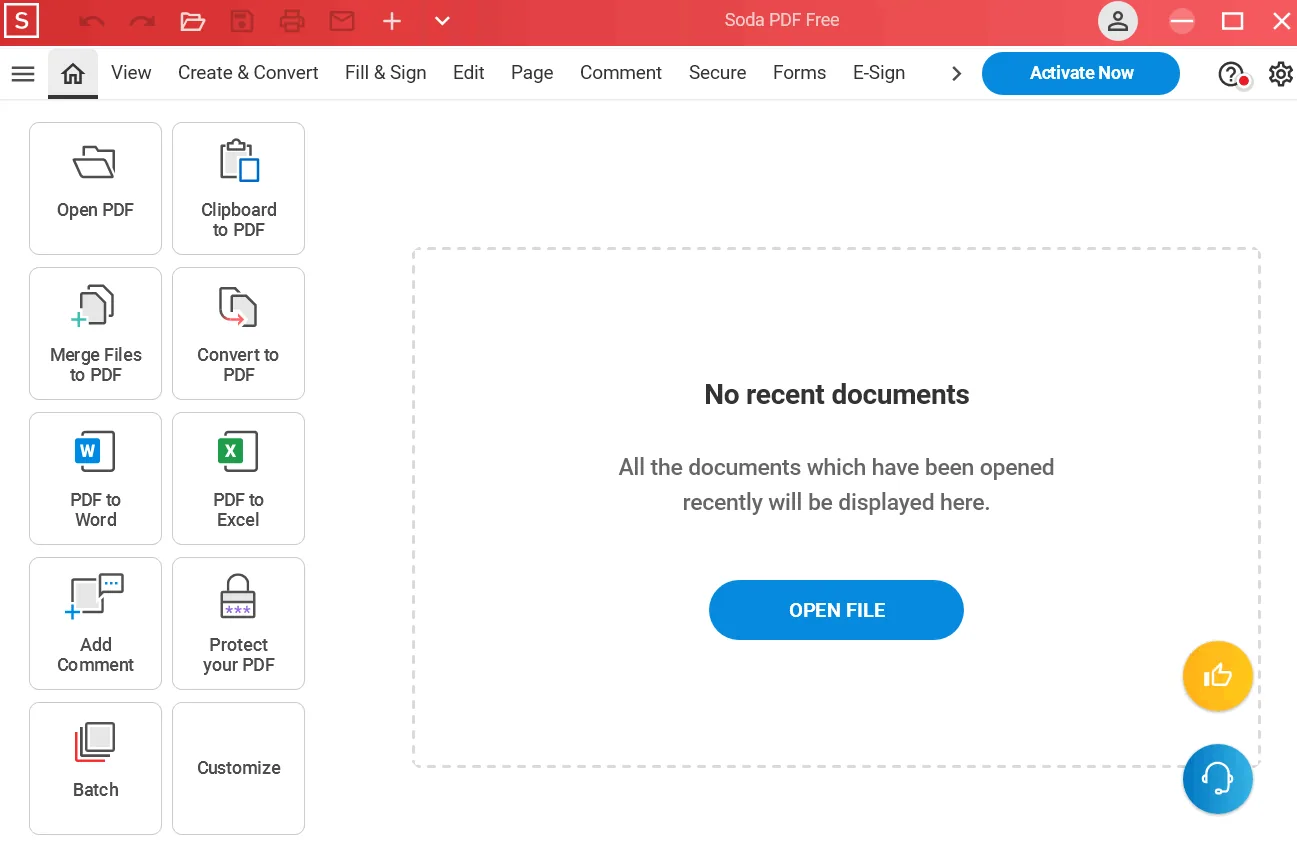Viewport: 1297px width, 858px height.
Task: Open the user account profile icon
Action: (x=1118, y=21)
